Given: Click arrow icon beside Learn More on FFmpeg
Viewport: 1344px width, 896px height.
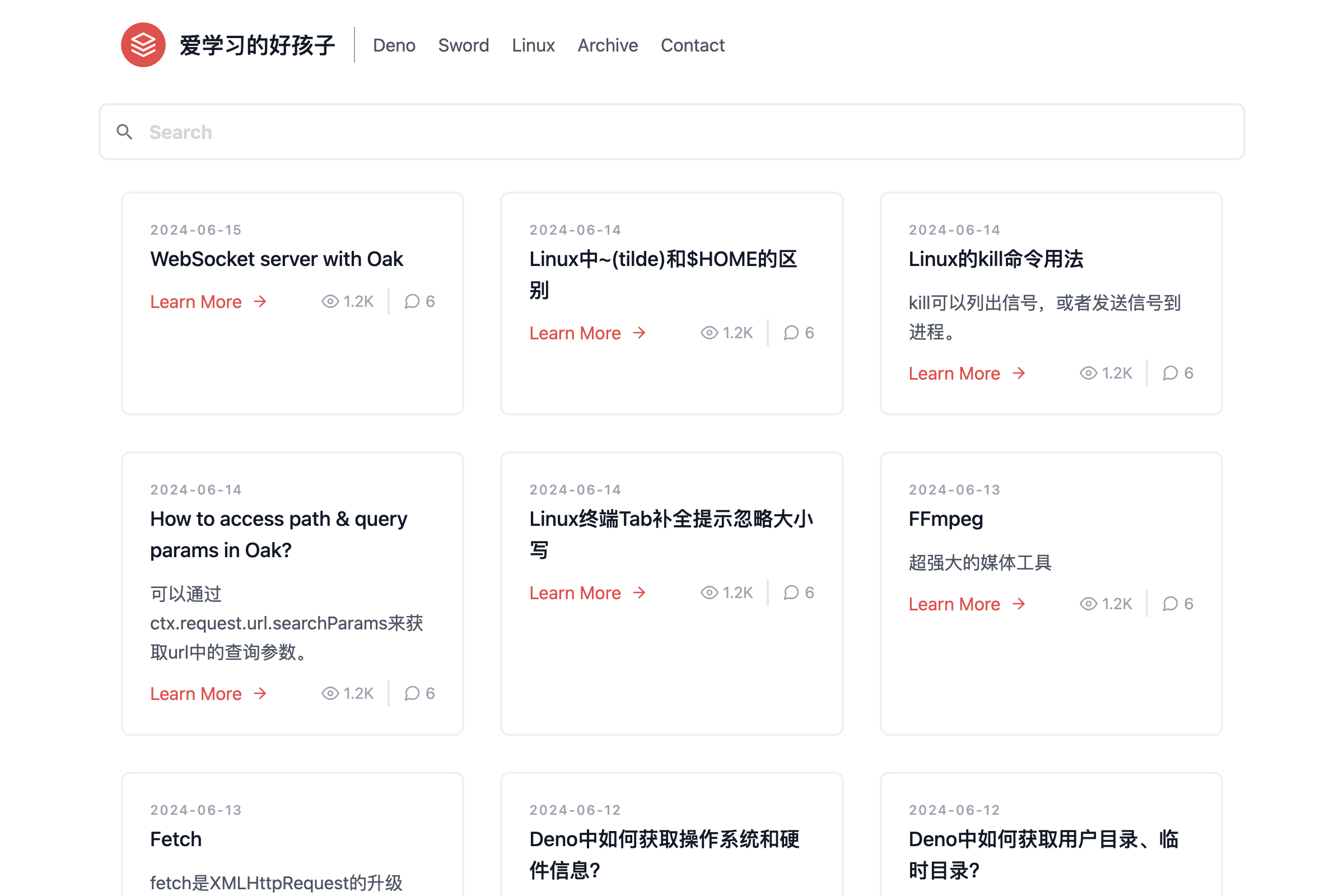Looking at the screenshot, I should tap(1018, 604).
